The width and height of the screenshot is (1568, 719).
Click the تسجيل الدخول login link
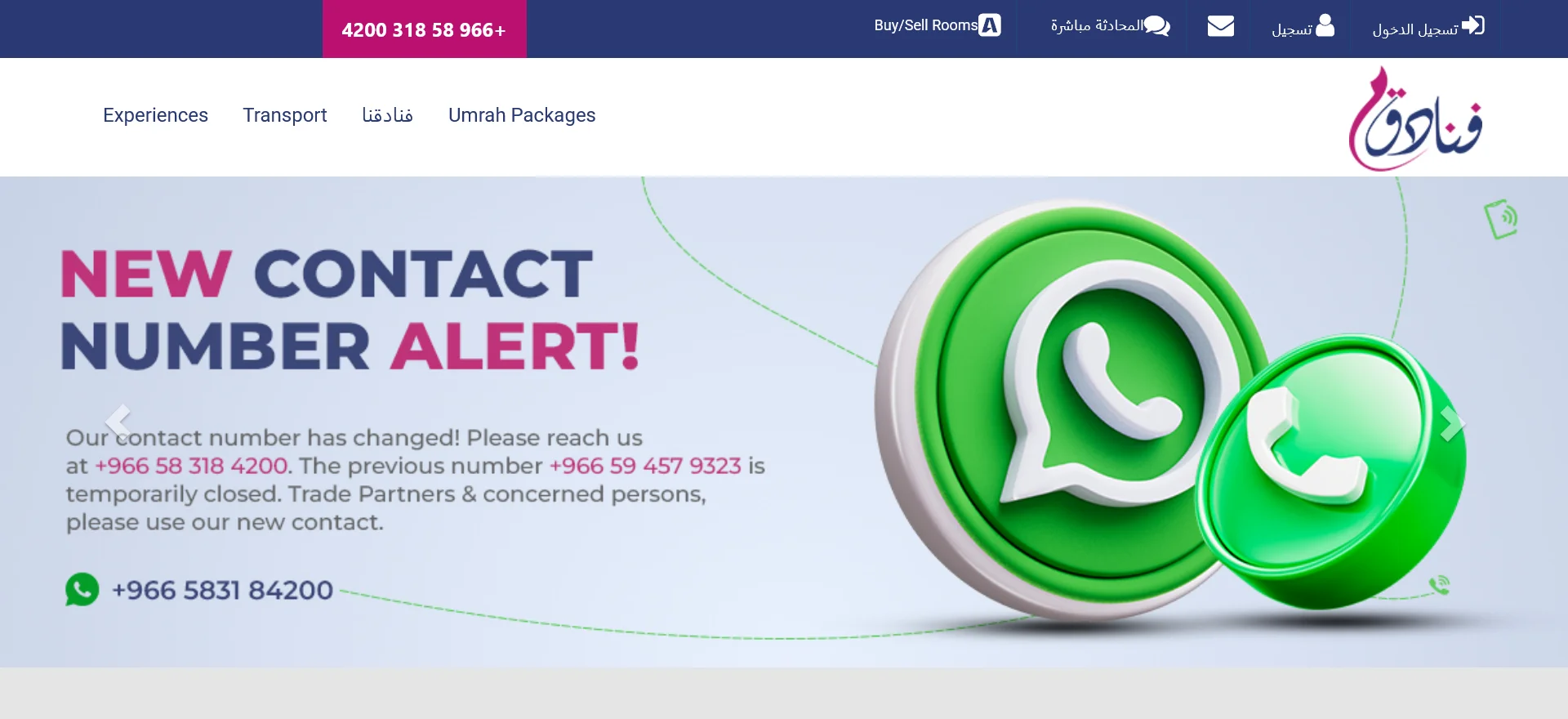click(x=1428, y=27)
